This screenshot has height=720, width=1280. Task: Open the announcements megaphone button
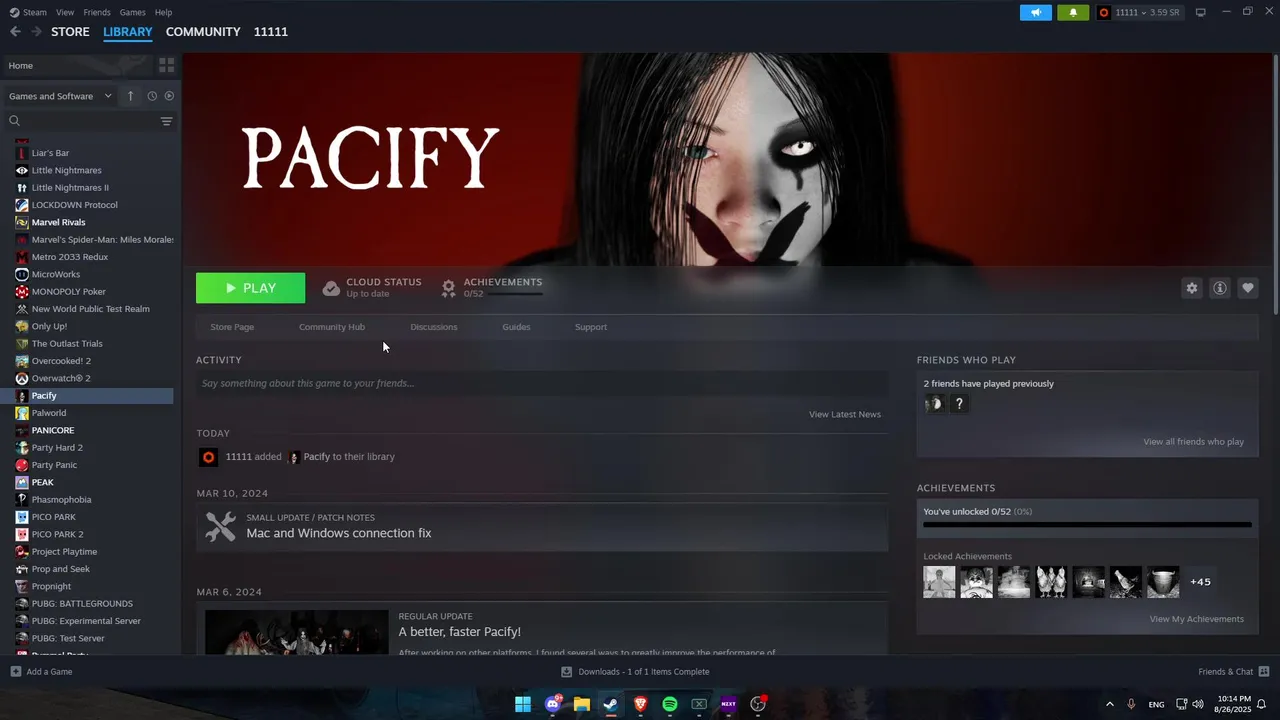(1036, 12)
